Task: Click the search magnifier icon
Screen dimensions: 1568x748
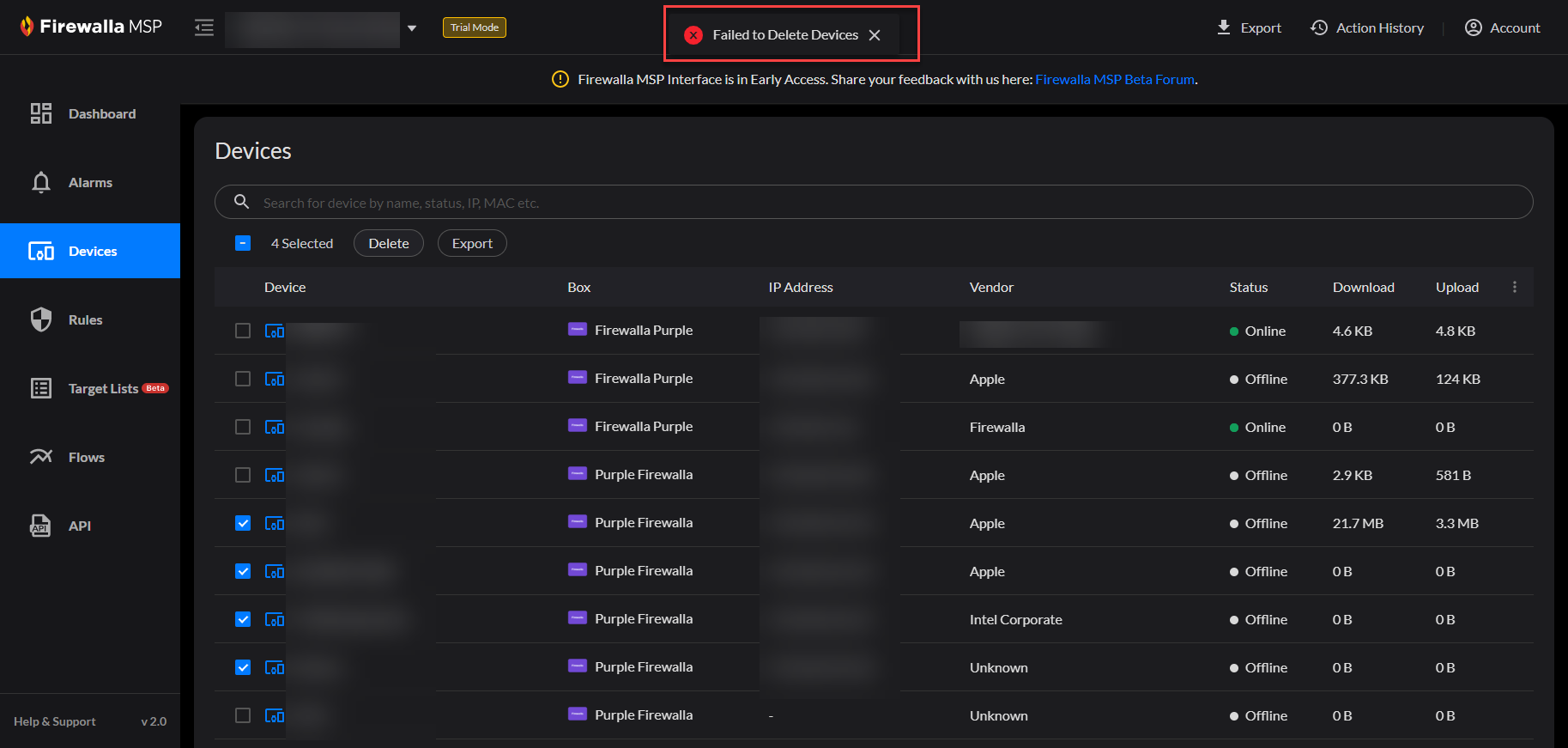Action: [x=242, y=202]
